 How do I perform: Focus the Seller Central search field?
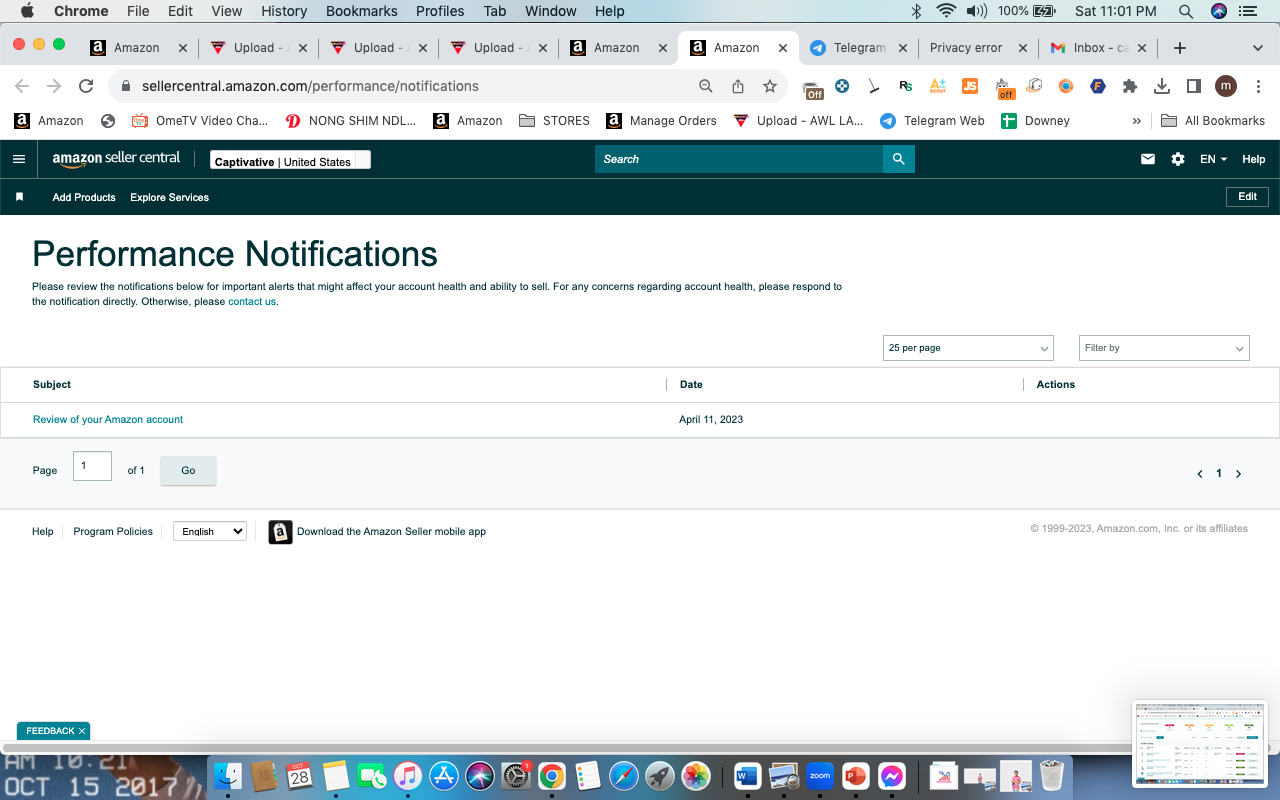[739, 159]
